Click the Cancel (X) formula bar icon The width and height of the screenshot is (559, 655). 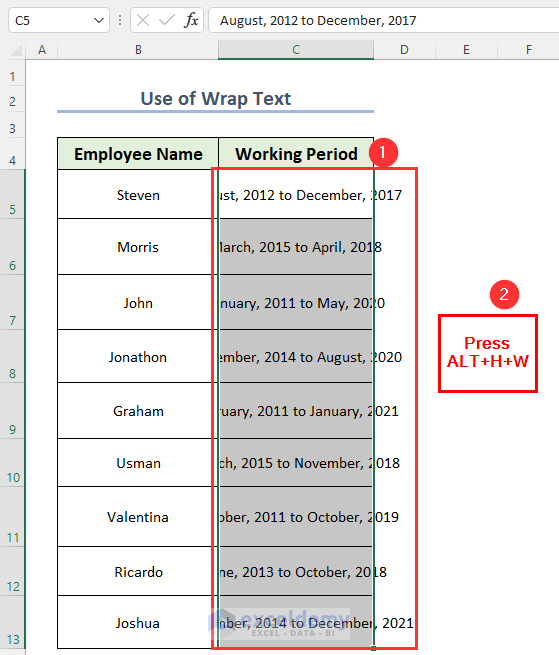[143, 20]
